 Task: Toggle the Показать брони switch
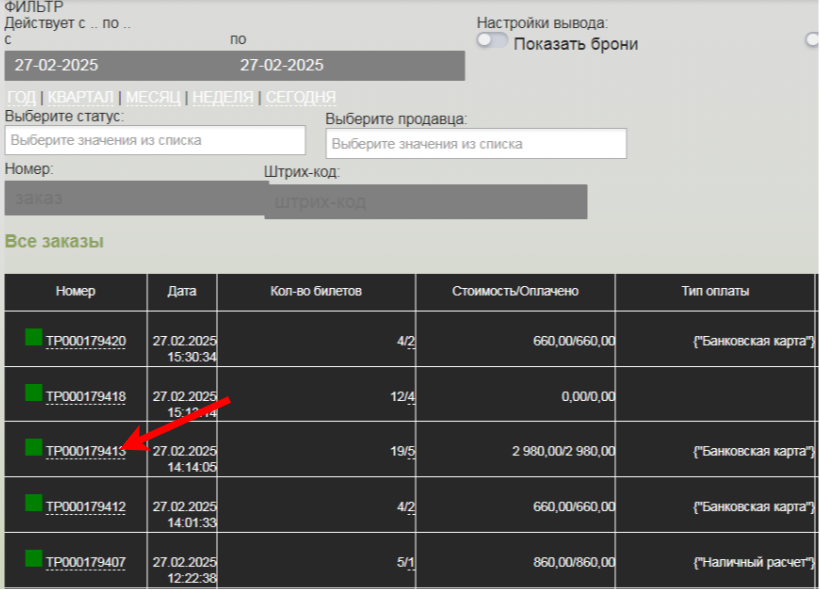[x=492, y=41]
